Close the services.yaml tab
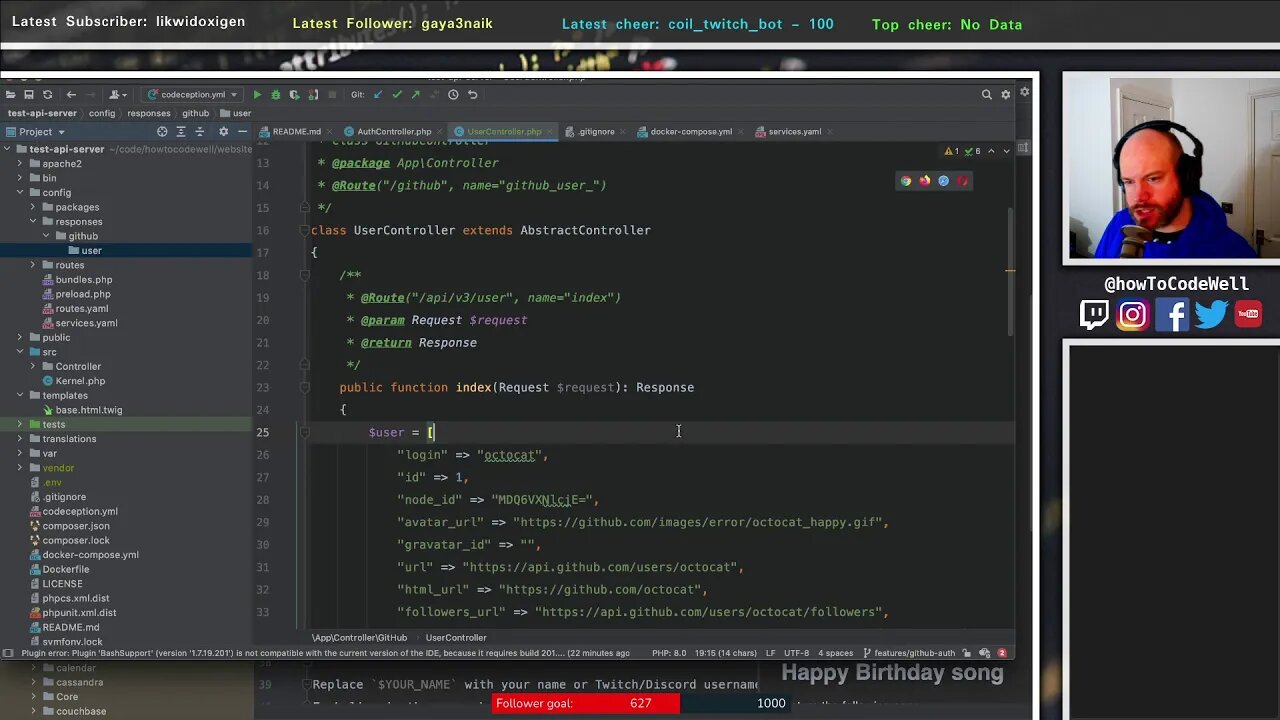Viewport: 1280px width, 720px height. 831,131
